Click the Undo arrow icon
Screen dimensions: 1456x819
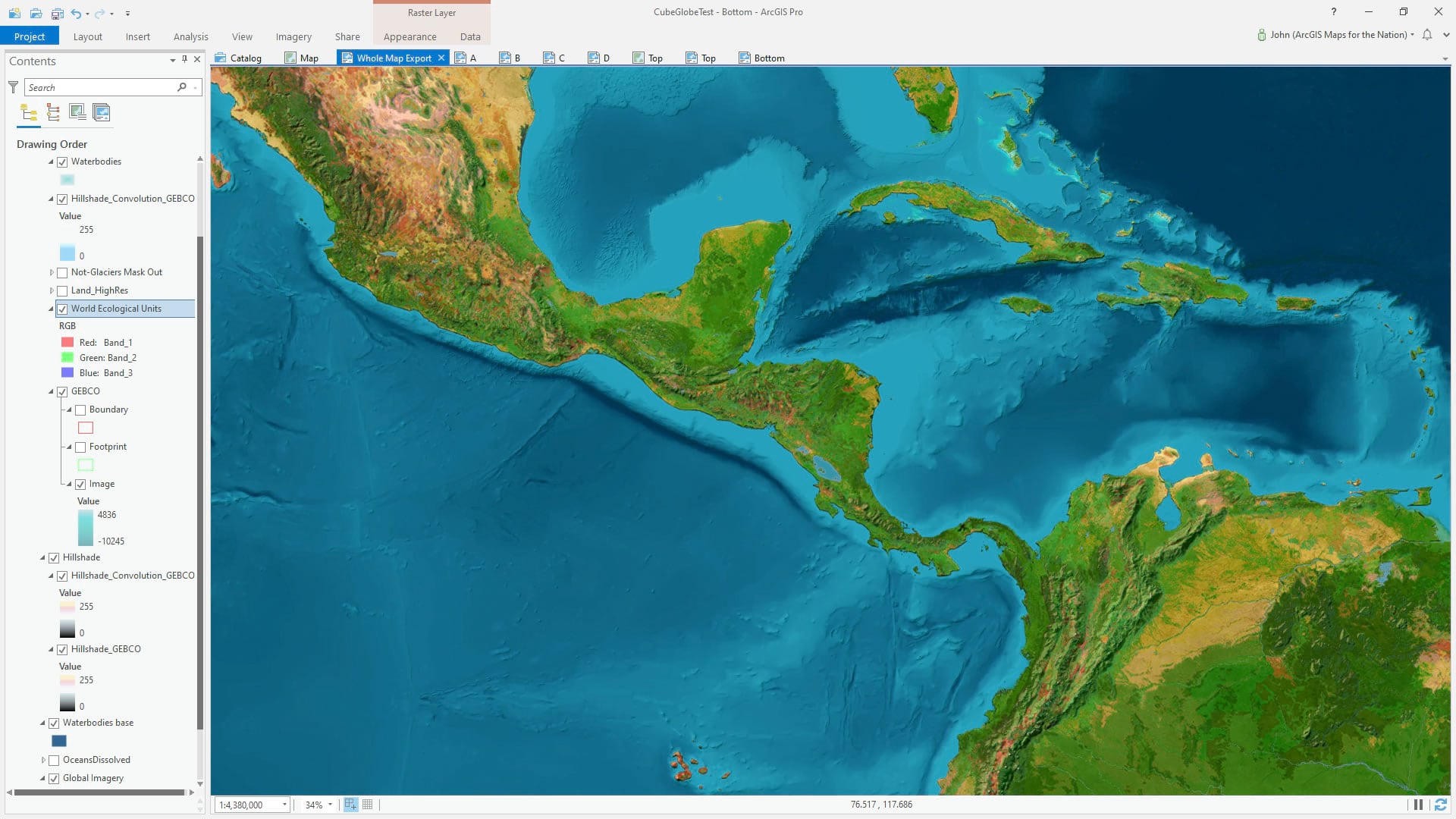point(76,14)
